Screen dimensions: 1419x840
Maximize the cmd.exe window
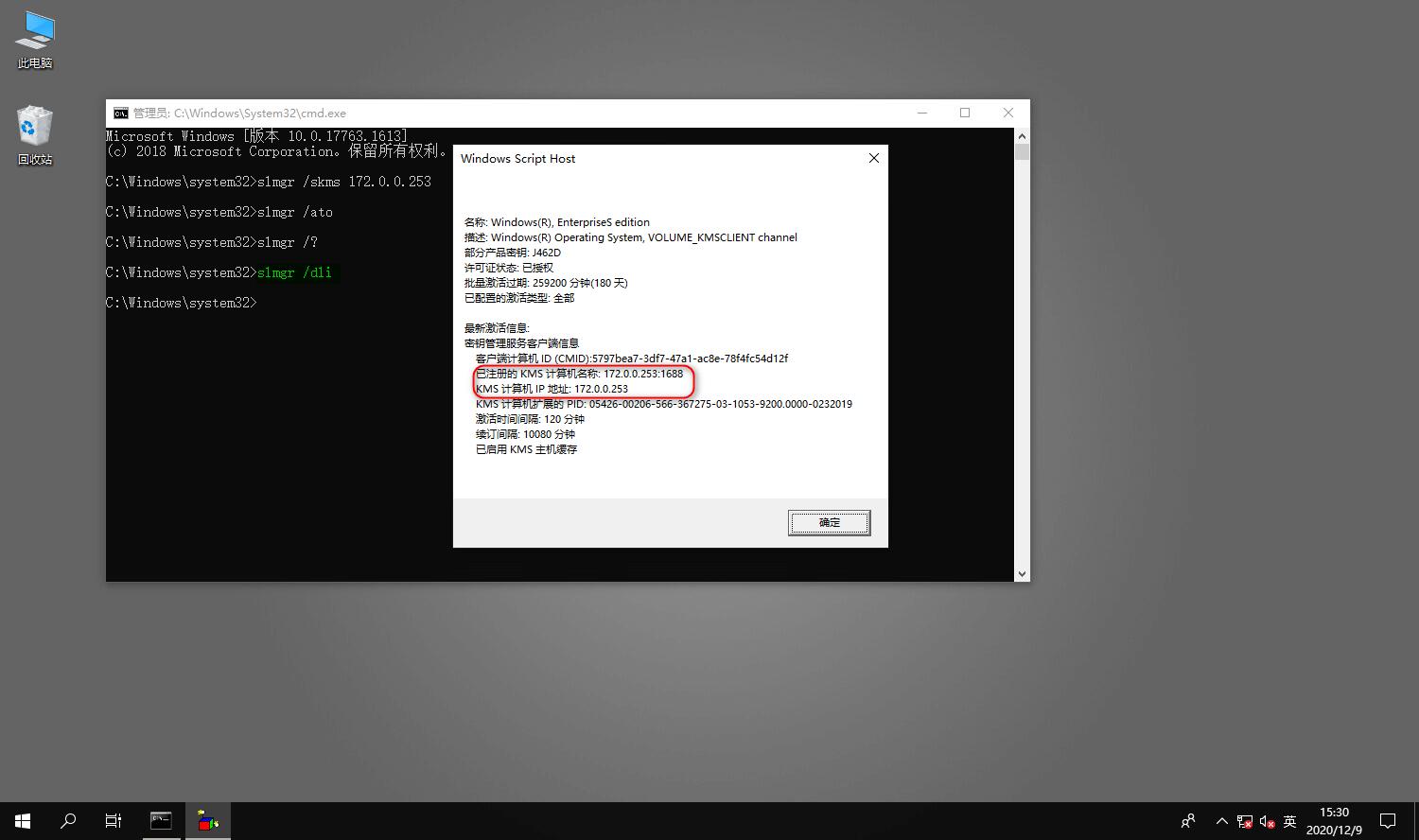[965, 113]
